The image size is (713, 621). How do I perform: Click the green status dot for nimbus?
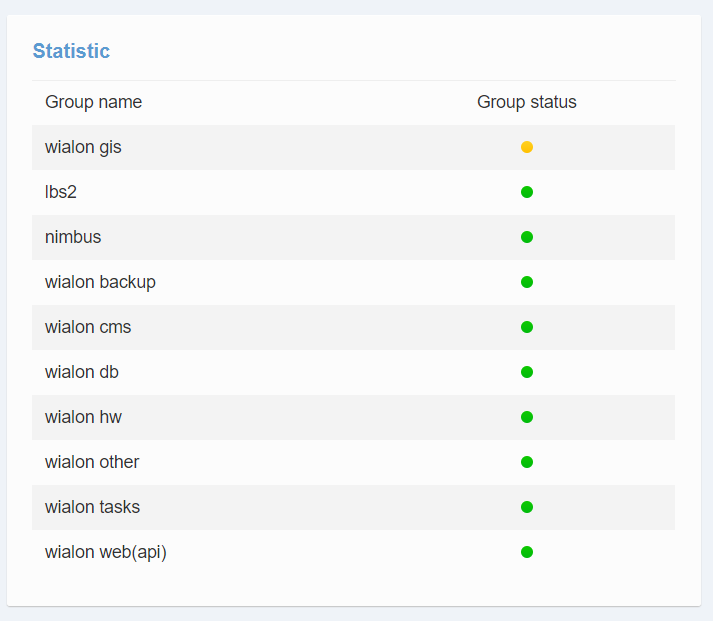coord(527,237)
